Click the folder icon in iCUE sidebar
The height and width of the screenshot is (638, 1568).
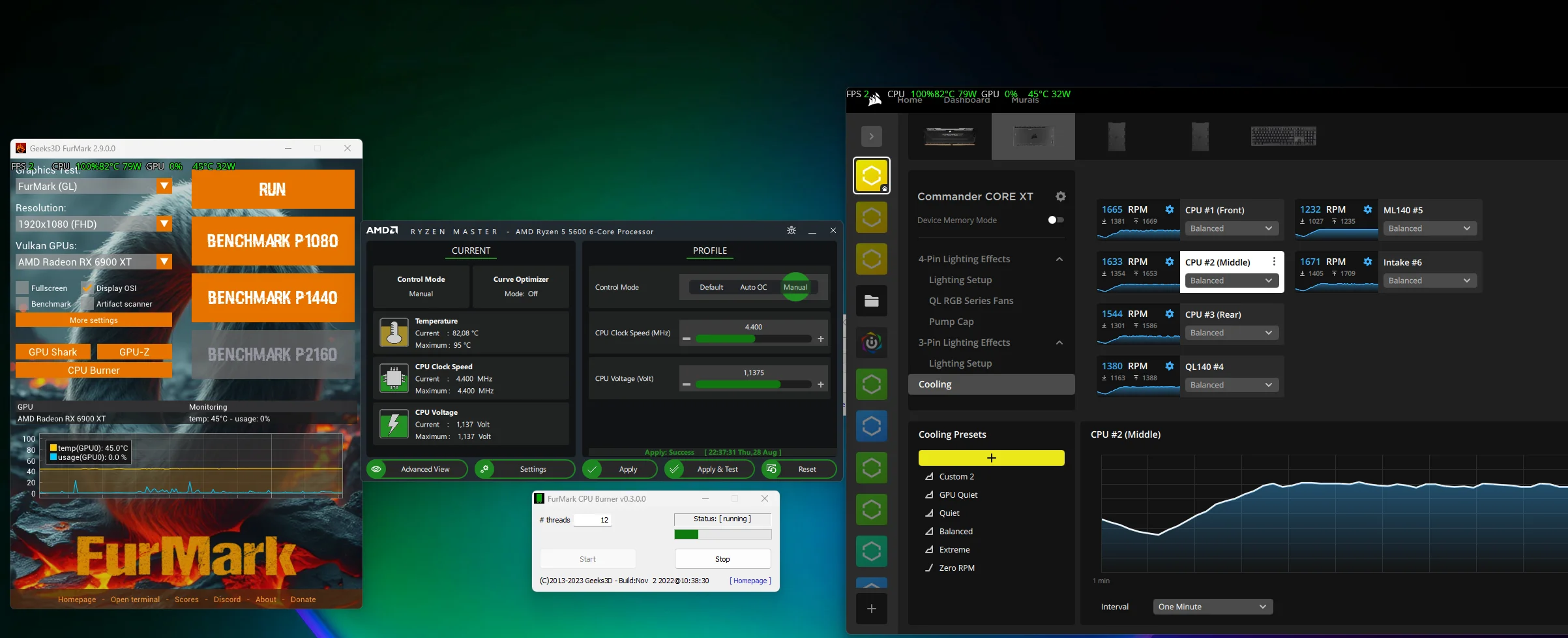point(871,301)
